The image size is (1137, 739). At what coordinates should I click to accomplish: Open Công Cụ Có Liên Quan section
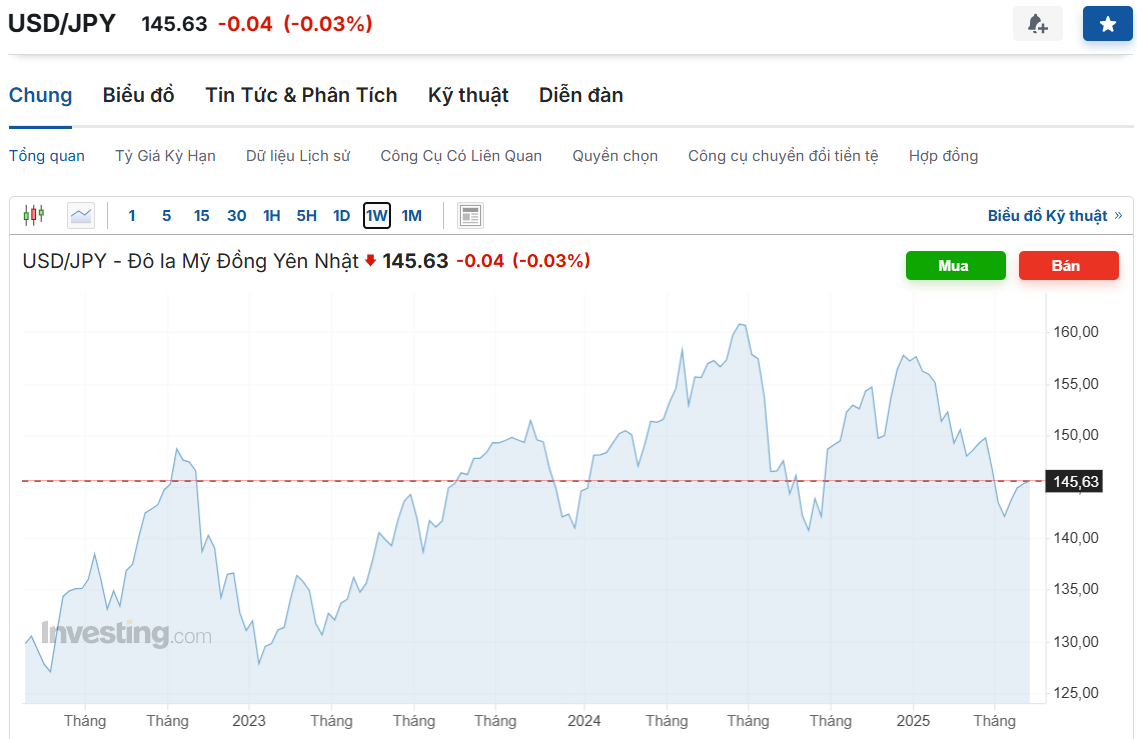click(x=461, y=156)
